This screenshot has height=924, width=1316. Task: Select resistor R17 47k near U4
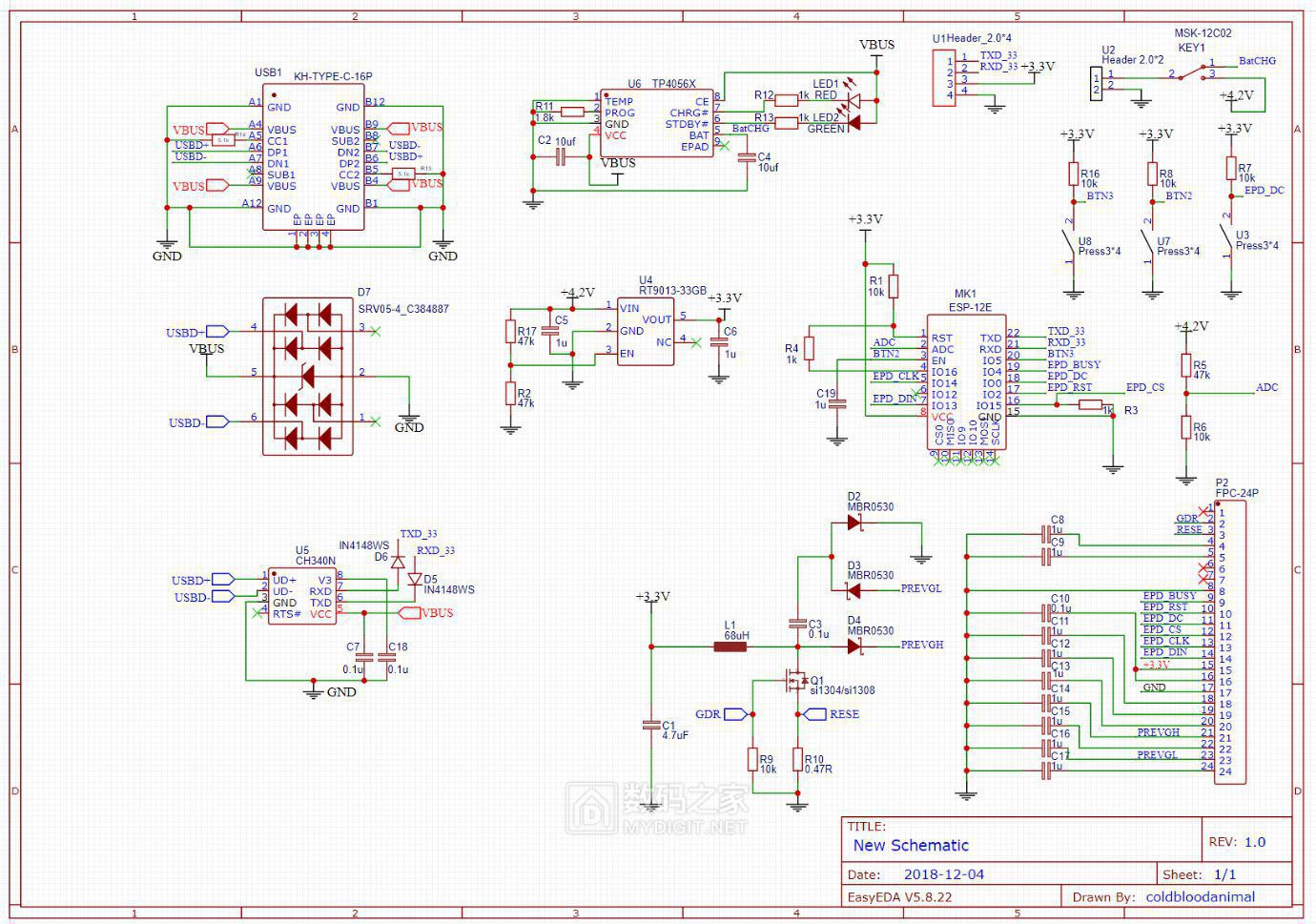[510, 331]
